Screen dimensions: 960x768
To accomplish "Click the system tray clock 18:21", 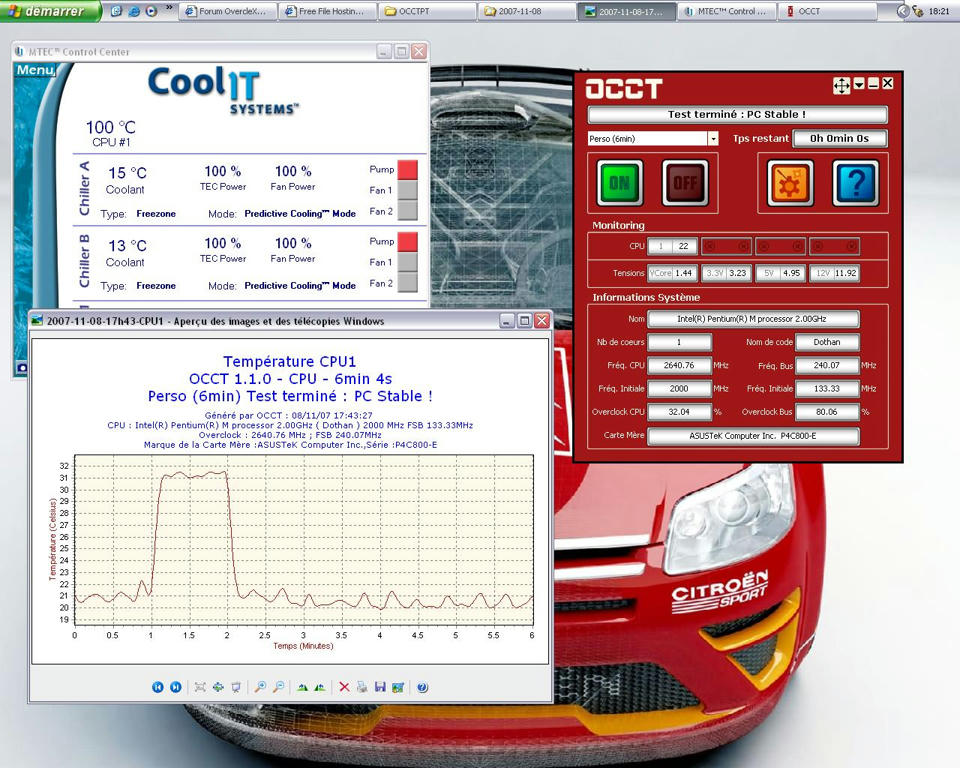I will tap(939, 11).
